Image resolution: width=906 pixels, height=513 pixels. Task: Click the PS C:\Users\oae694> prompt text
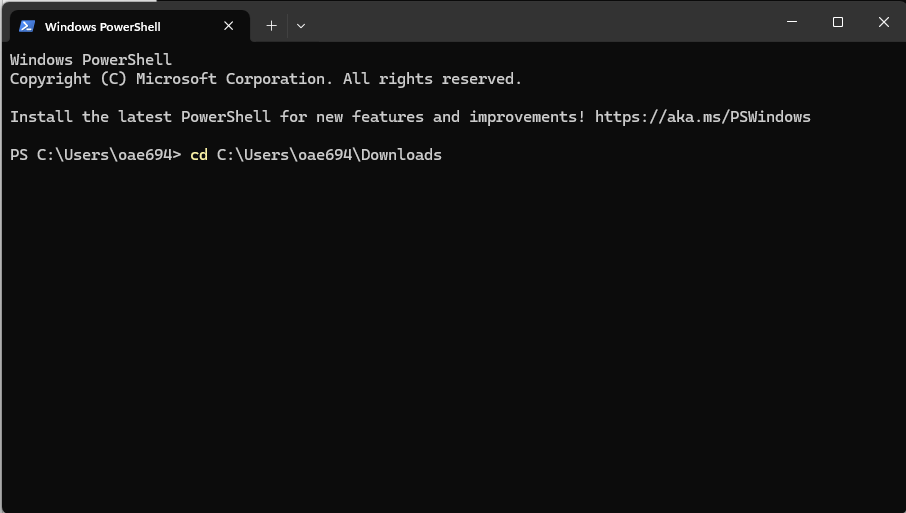(x=95, y=155)
